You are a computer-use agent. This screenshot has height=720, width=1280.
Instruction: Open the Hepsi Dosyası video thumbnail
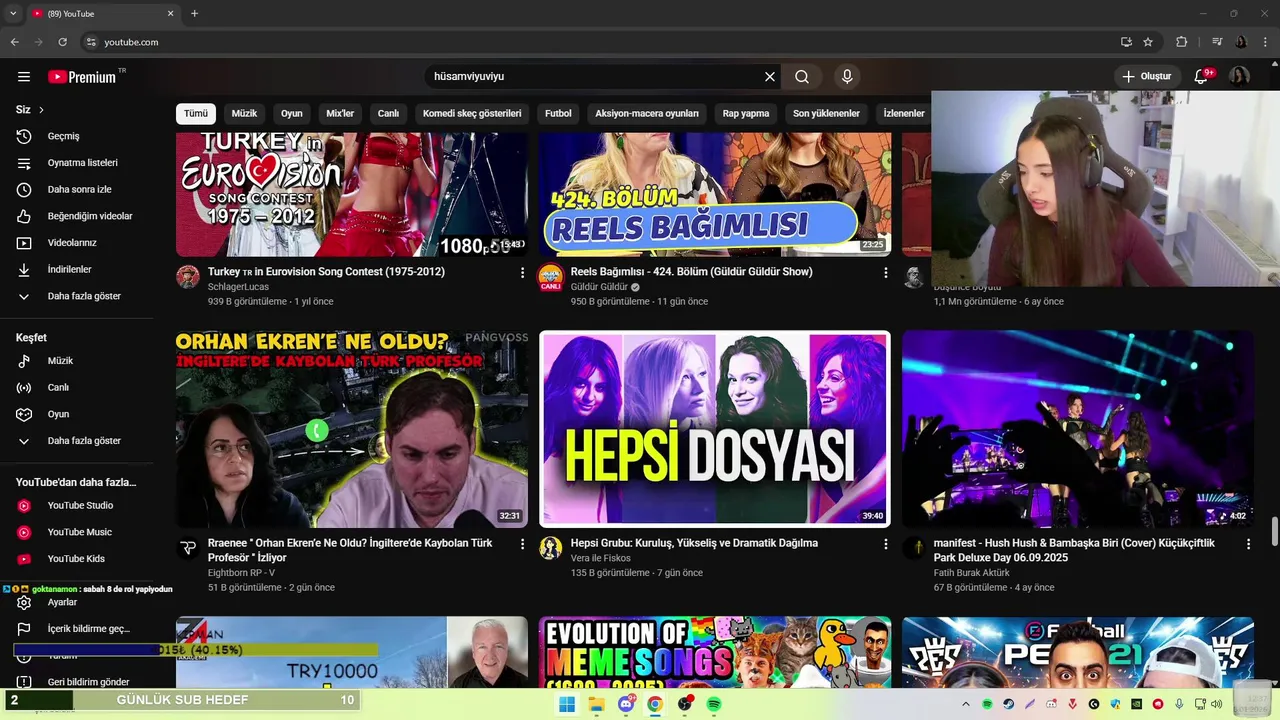715,429
